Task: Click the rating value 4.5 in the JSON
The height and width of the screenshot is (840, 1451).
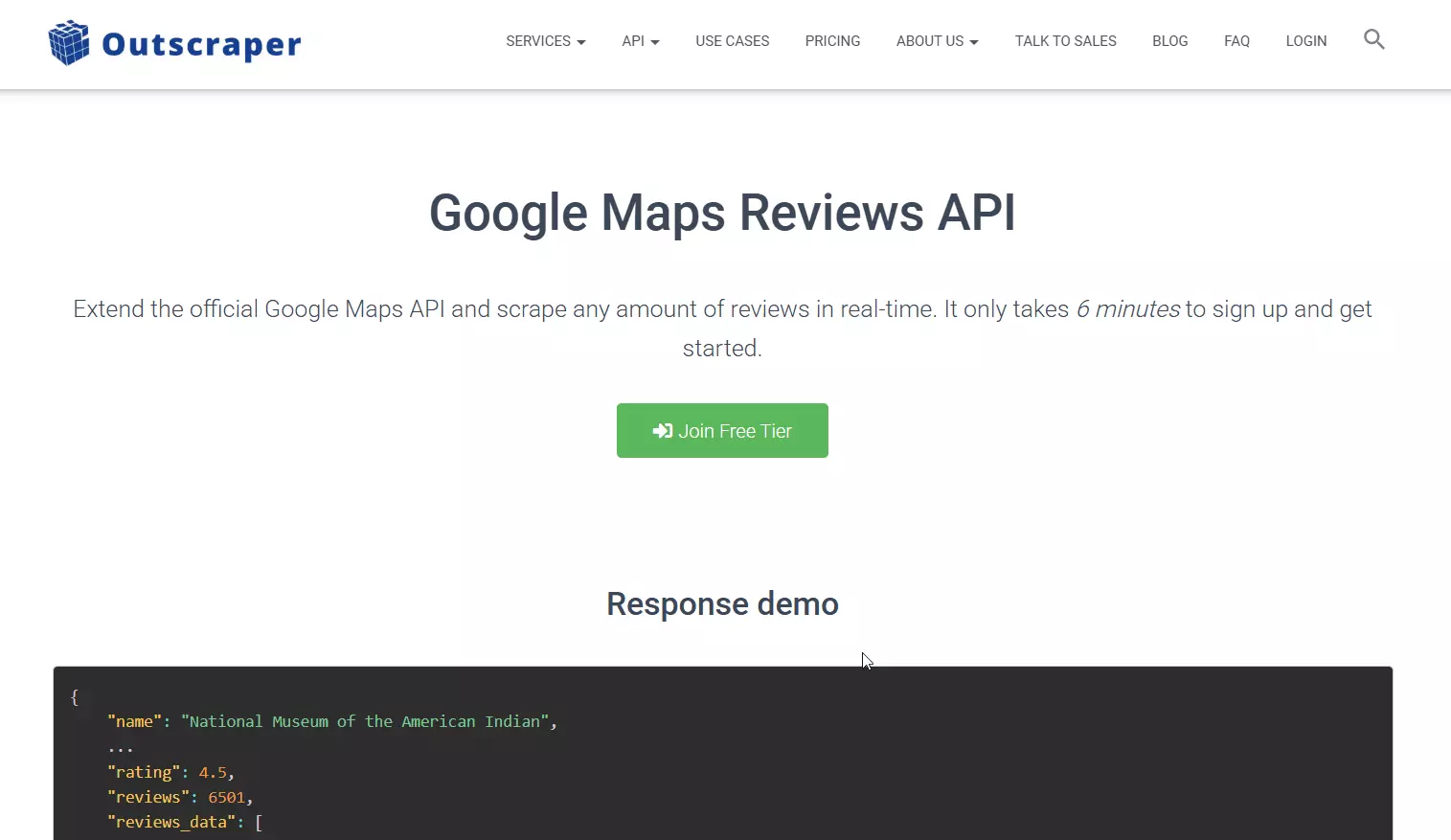Action: (213, 772)
